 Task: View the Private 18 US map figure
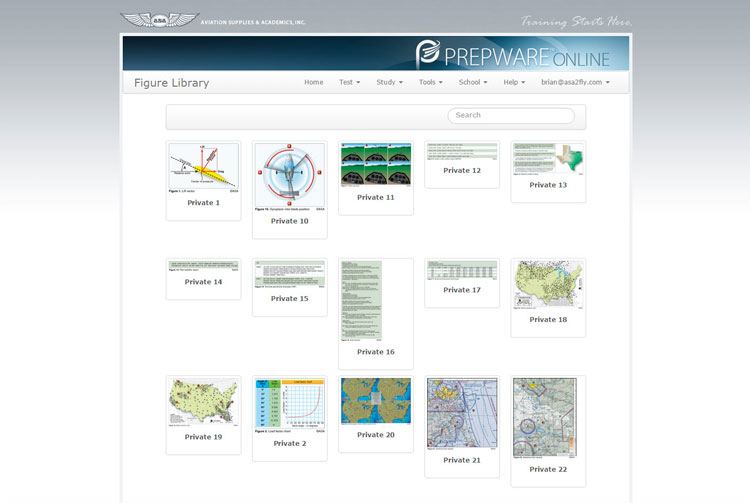548,285
